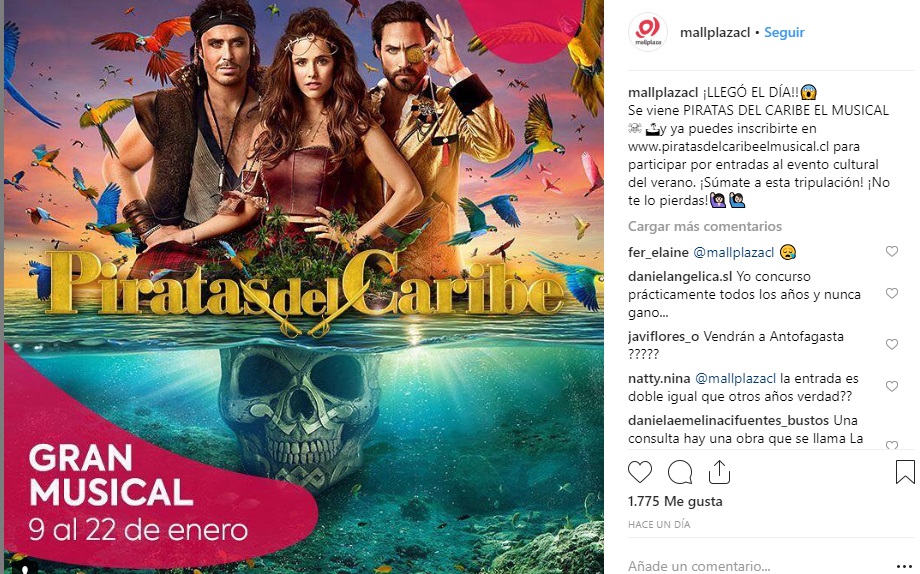Like natty.nina's comment

[x=891, y=386]
